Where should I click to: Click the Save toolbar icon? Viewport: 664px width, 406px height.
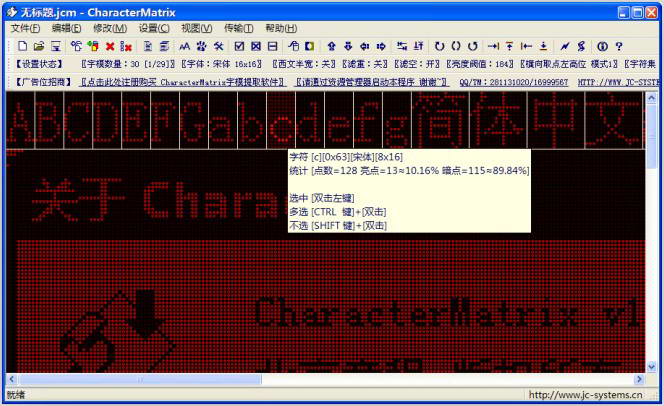tap(56, 46)
